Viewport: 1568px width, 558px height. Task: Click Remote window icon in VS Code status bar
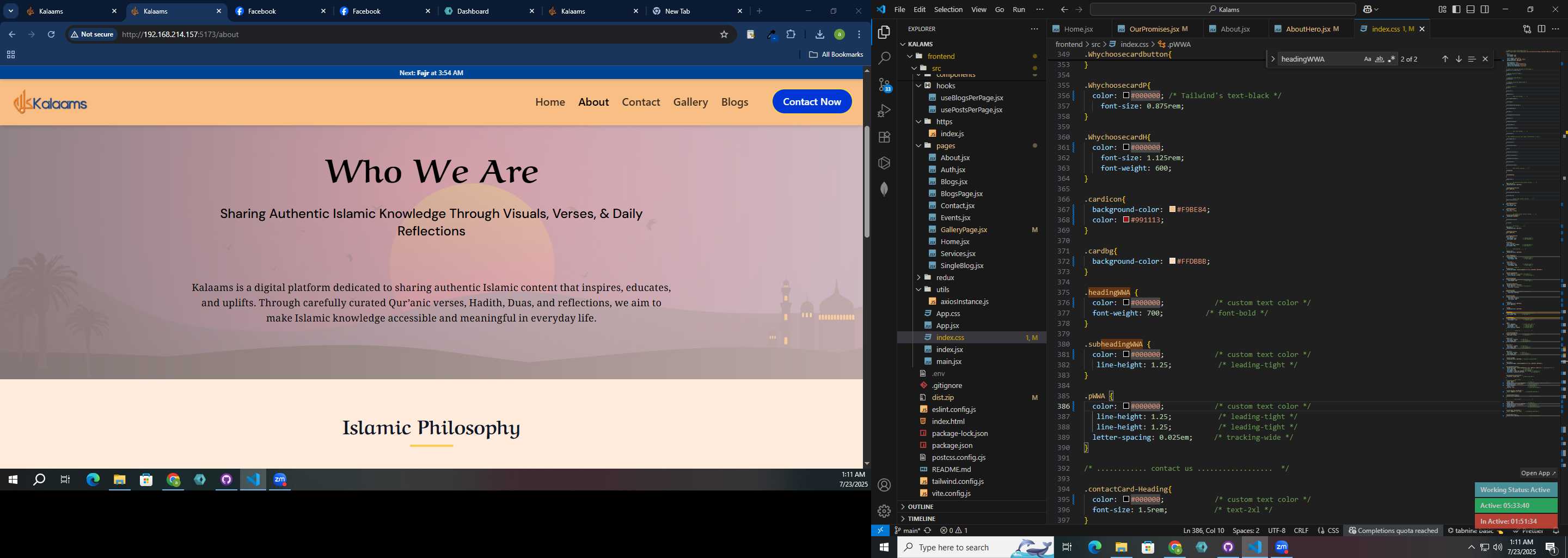click(880, 531)
